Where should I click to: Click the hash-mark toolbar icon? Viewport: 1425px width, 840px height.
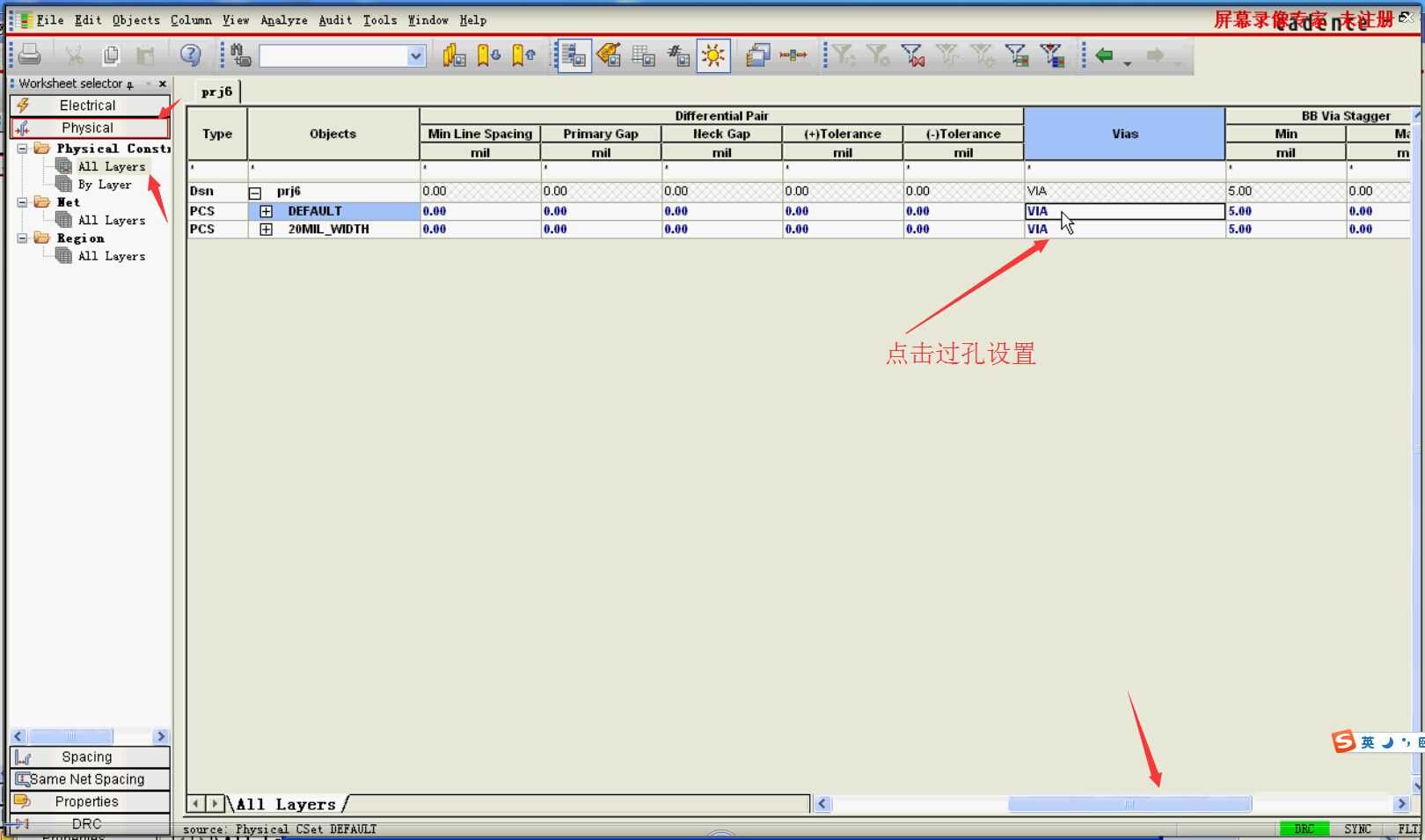click(x=678, y=55)
